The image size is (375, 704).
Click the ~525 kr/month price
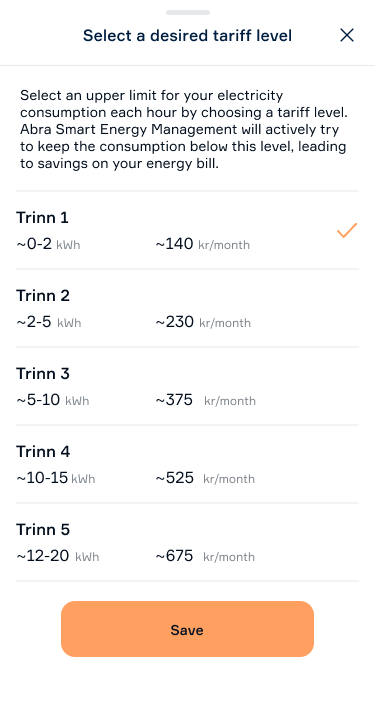[205, 478]
